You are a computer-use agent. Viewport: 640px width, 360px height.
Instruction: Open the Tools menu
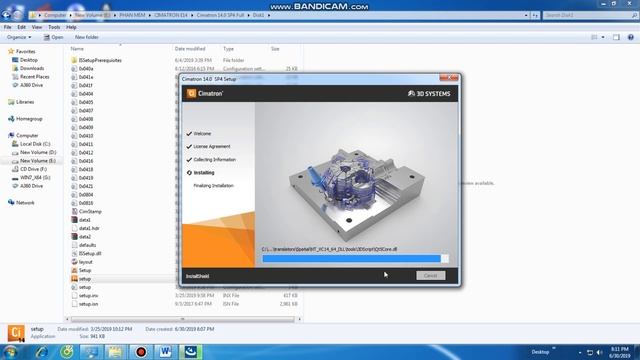(54, 27)
